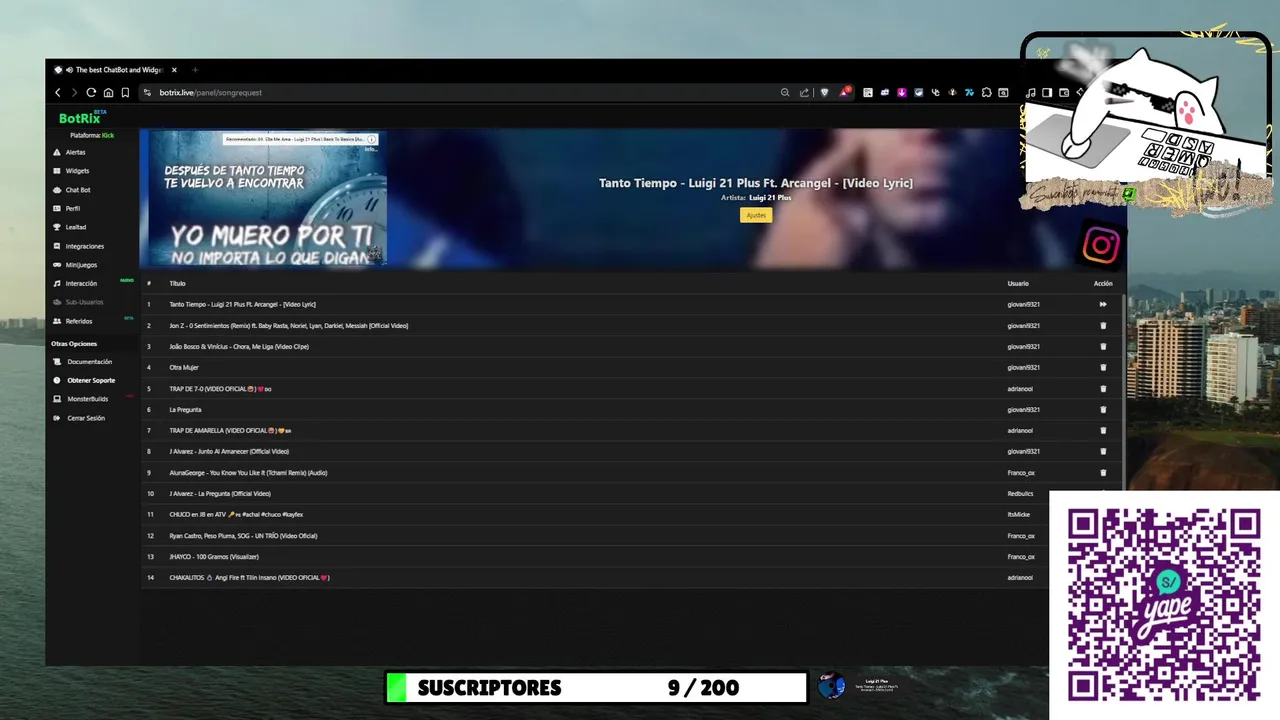Click Obtener Soporte
The width and height of the screenshot is (1280, 720).
pos(90,380)
